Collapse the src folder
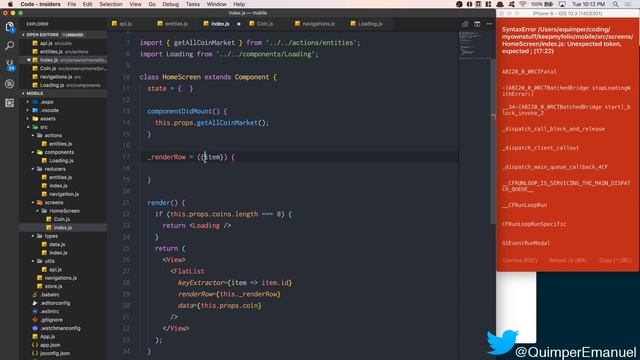 28,127
